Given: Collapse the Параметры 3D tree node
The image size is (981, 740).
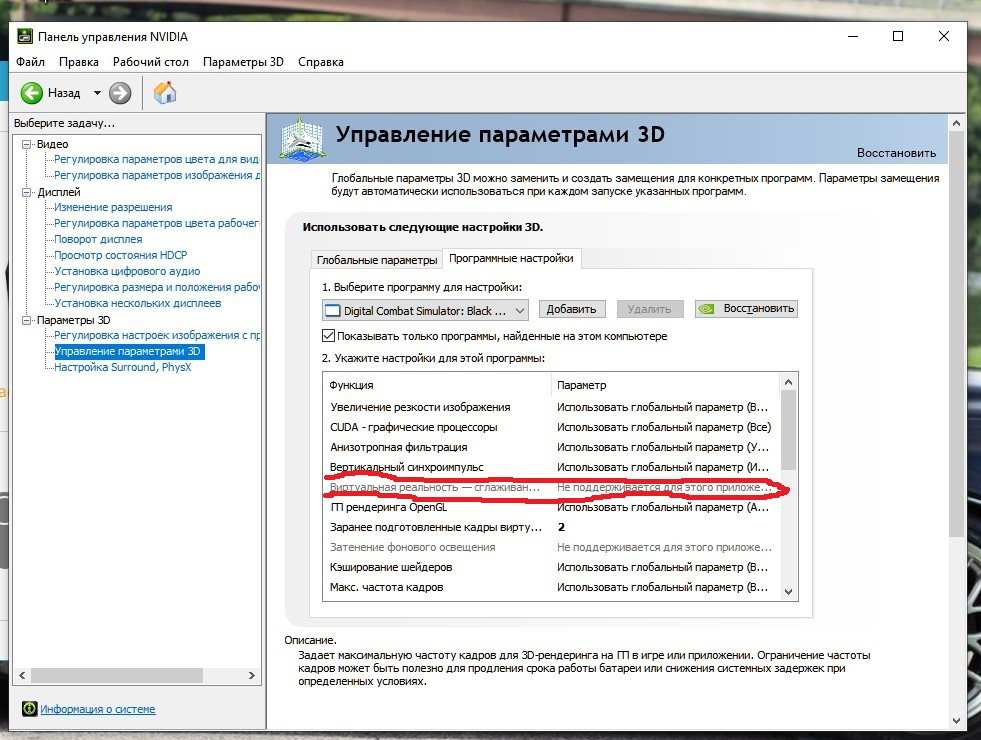Looking at the screenshot, I should 26,320.
